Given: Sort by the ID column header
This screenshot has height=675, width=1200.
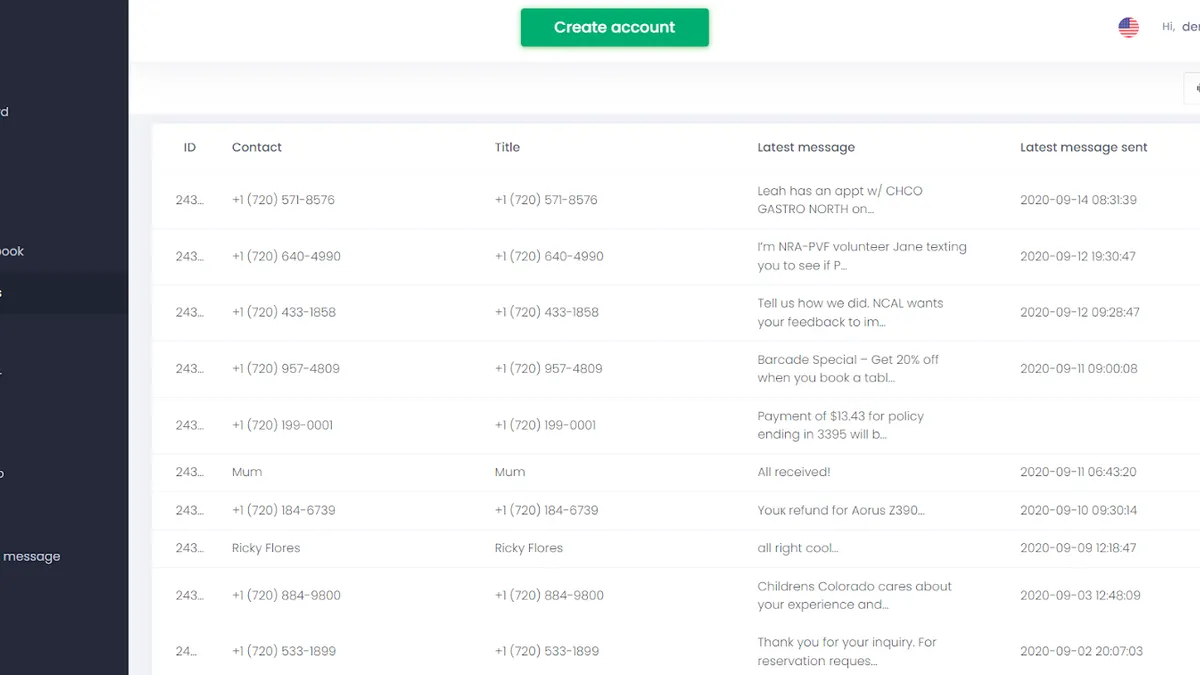Looking at the screenshot, I should point(190,147).
